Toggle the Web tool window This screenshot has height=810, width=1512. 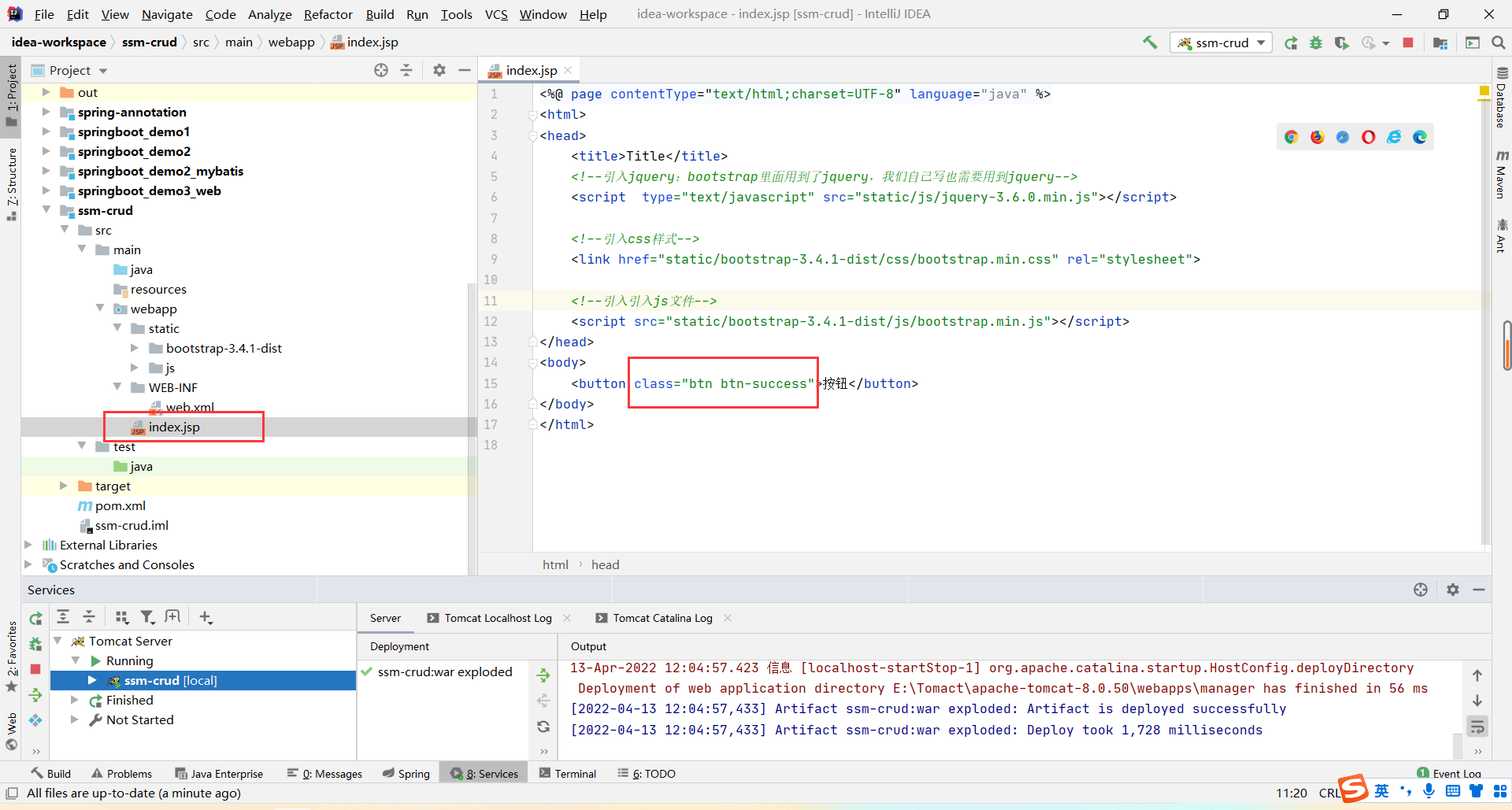11,731
